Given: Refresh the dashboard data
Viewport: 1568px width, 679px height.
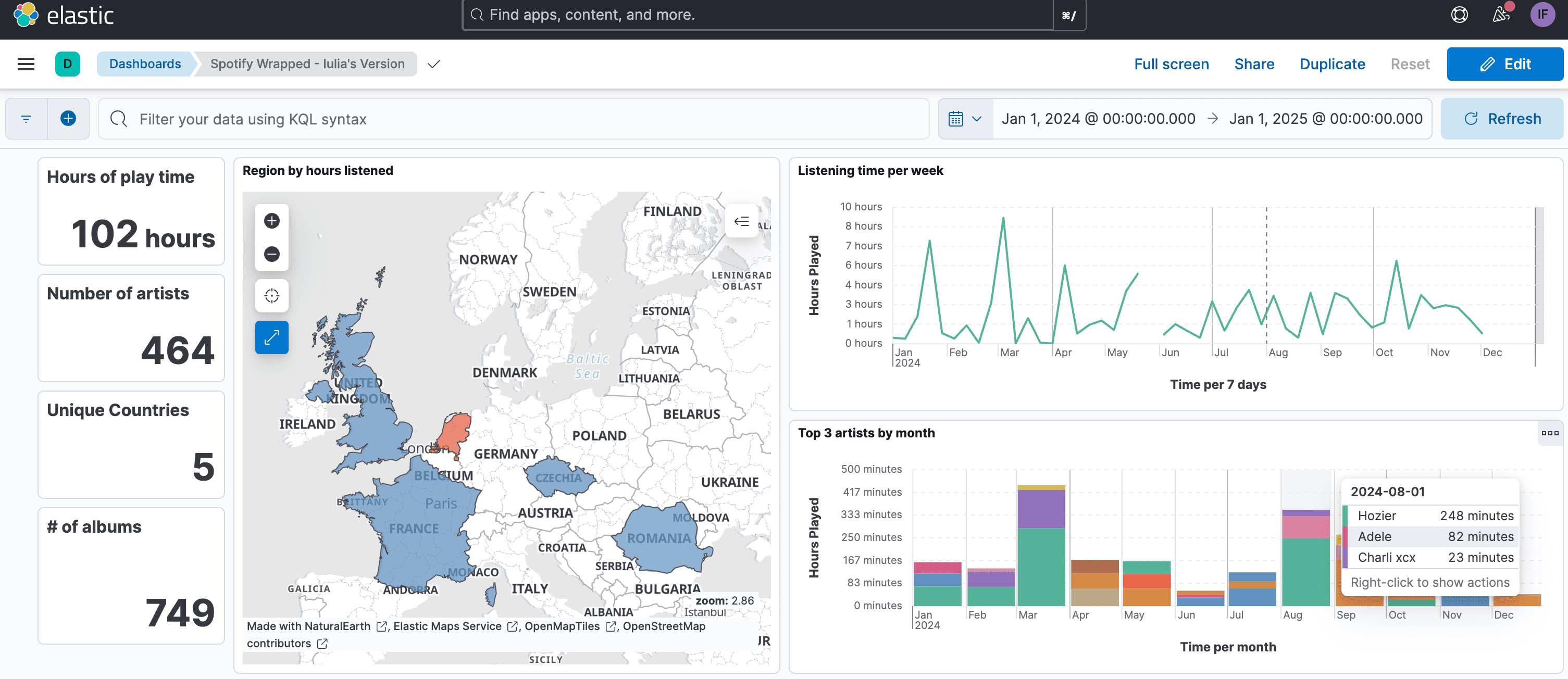Looking at the screenshot, I should pos(1502,119).
